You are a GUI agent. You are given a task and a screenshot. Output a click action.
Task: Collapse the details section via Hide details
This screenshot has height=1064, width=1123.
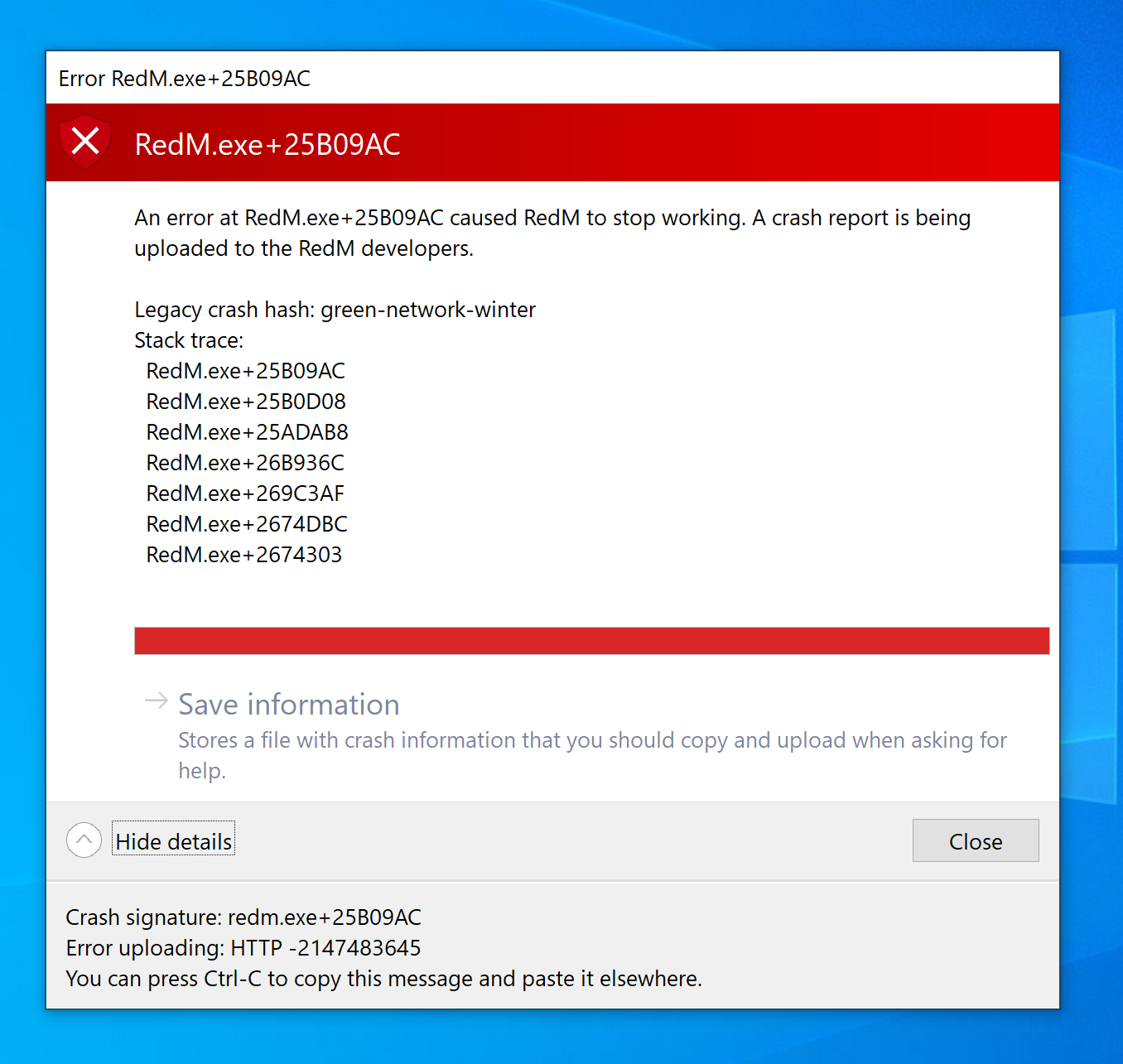173,840
